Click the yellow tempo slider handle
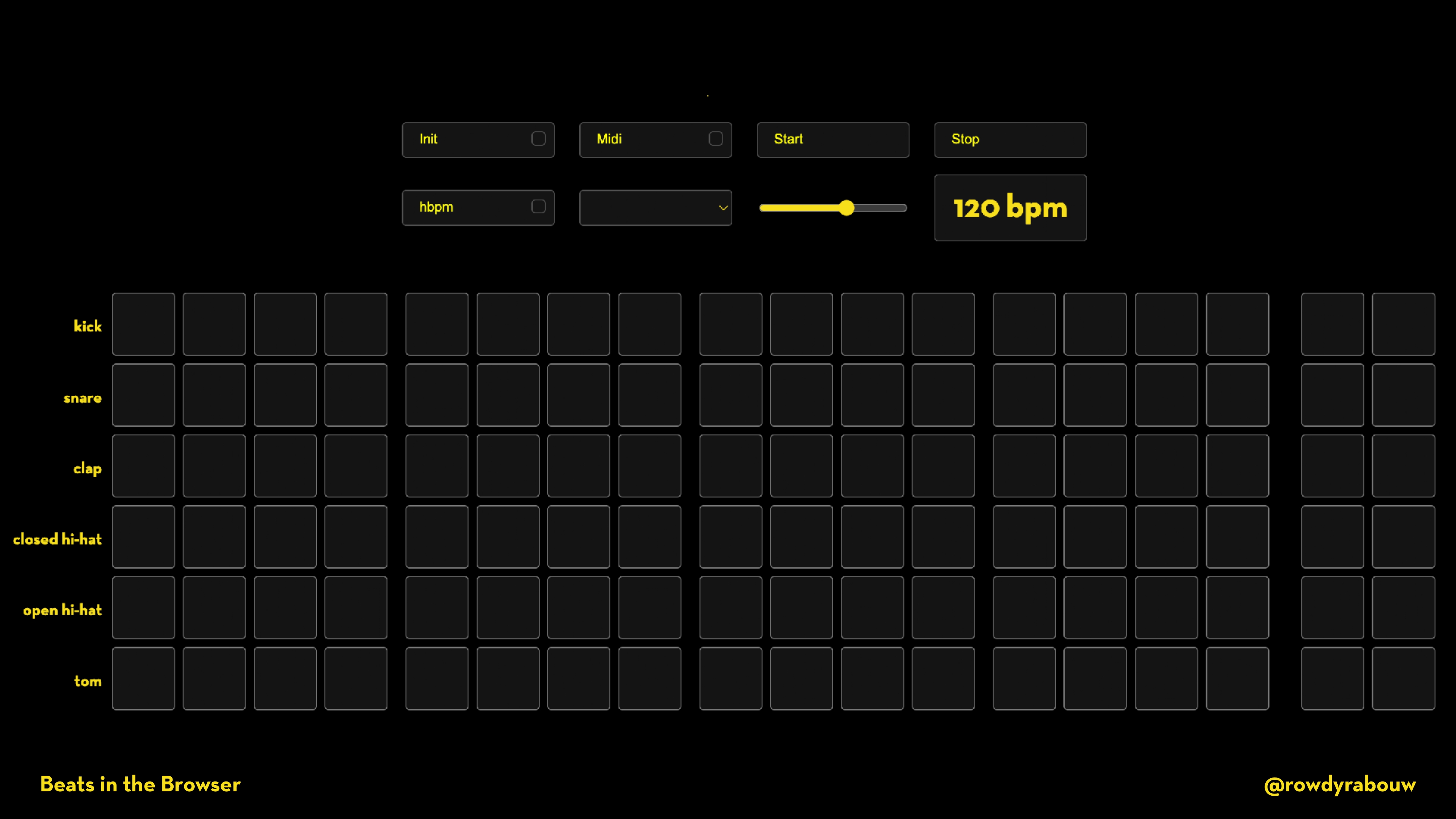 coord(846,208)
